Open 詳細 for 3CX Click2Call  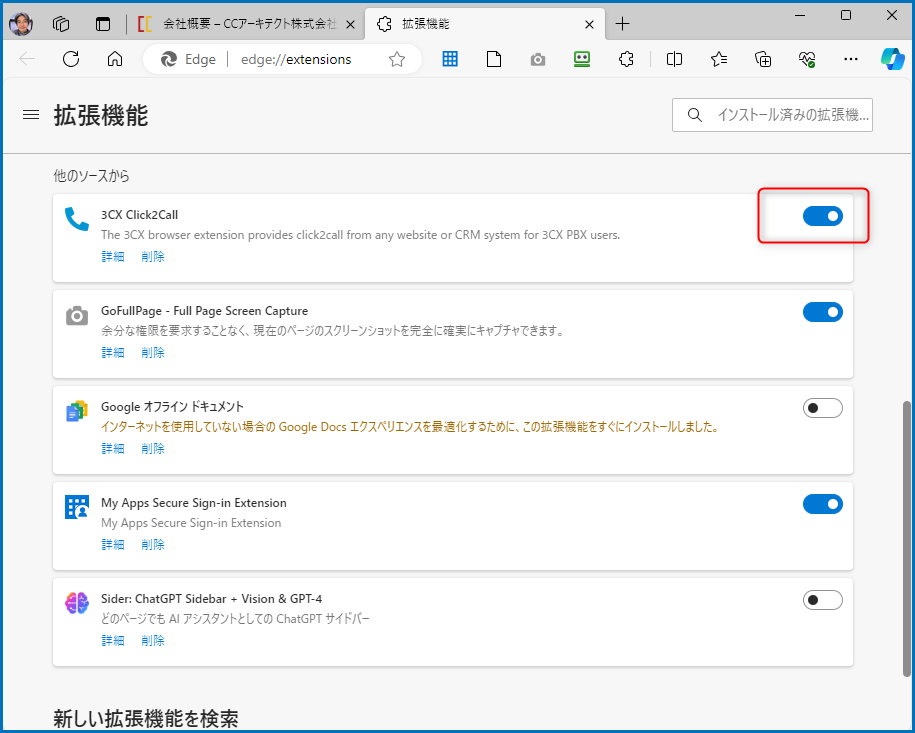click(x=113, y=257)
